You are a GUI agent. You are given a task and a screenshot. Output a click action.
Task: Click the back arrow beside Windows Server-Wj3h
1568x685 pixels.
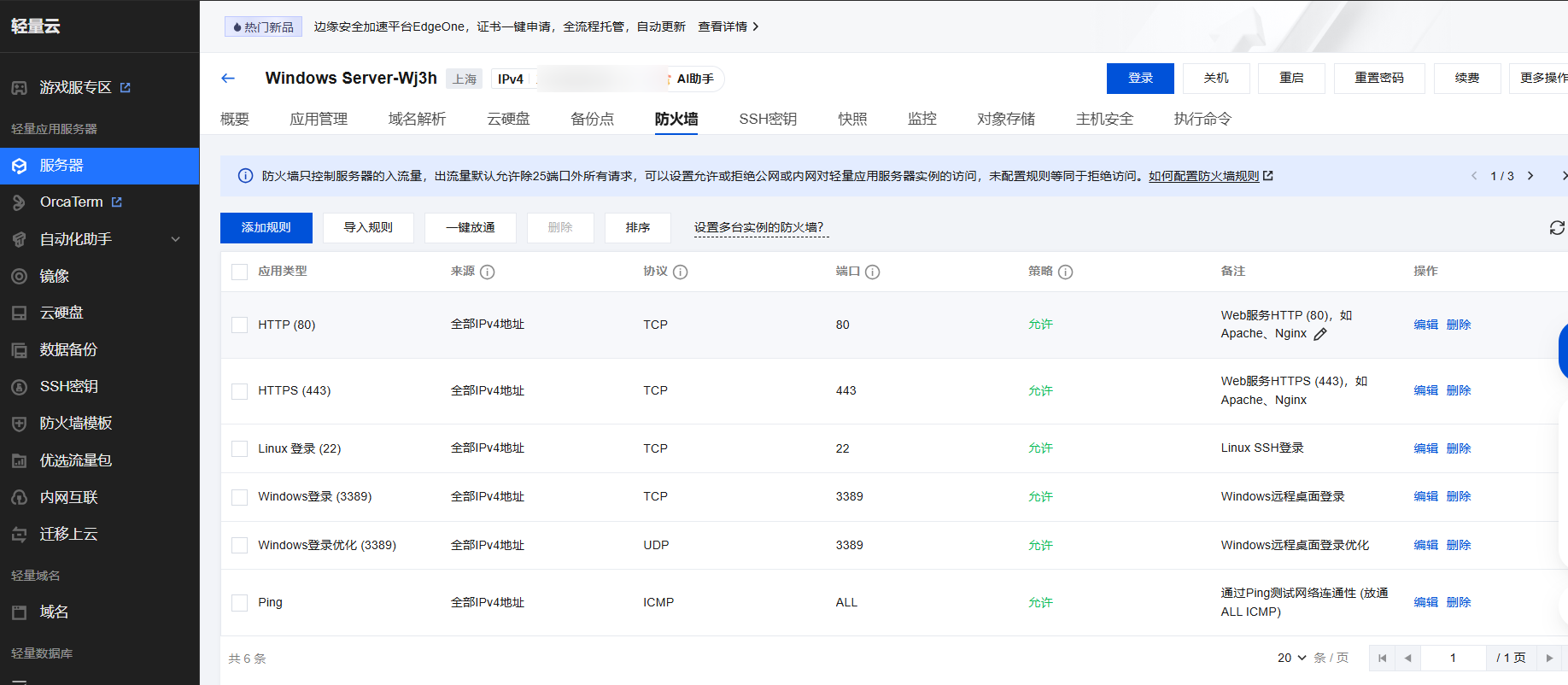click(x=228, y=79)
